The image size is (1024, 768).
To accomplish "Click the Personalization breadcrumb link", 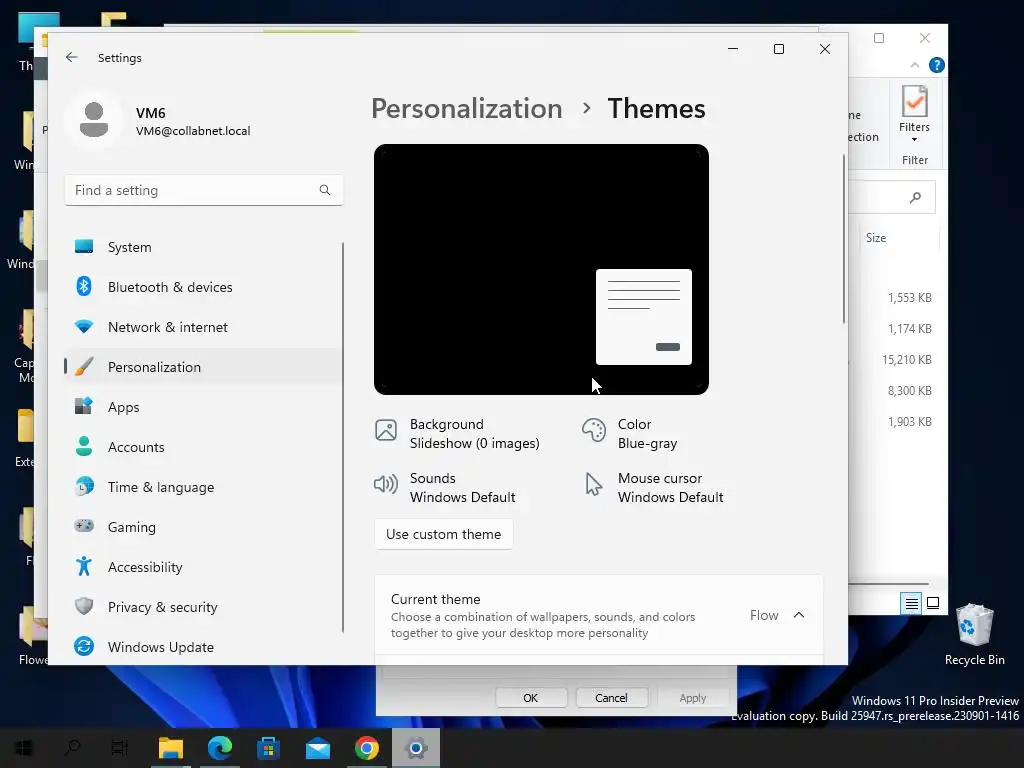I will (x=466, y=108).
